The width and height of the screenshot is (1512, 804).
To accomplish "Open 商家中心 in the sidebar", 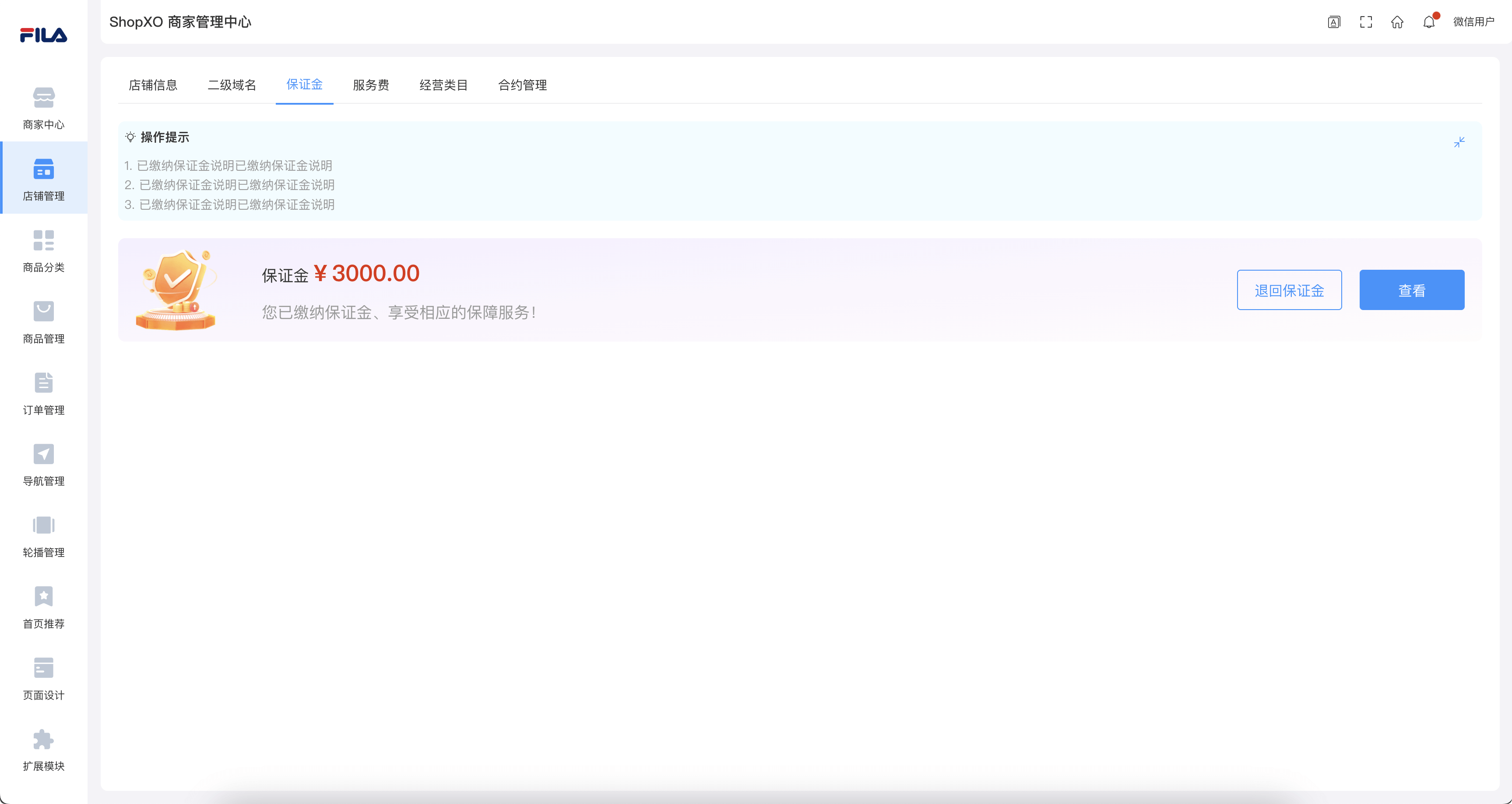I will (x=43, y=109).
